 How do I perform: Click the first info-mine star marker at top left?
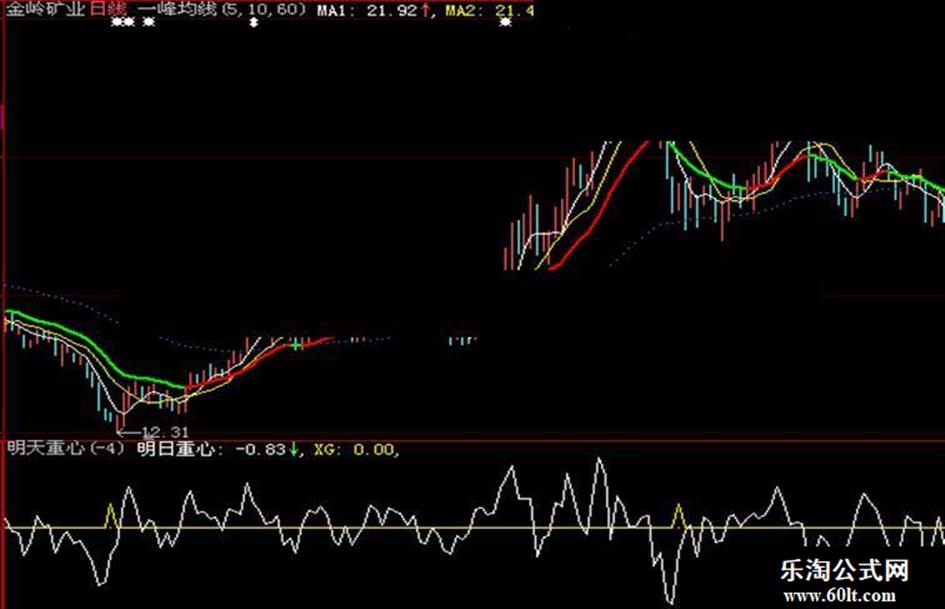117,22
